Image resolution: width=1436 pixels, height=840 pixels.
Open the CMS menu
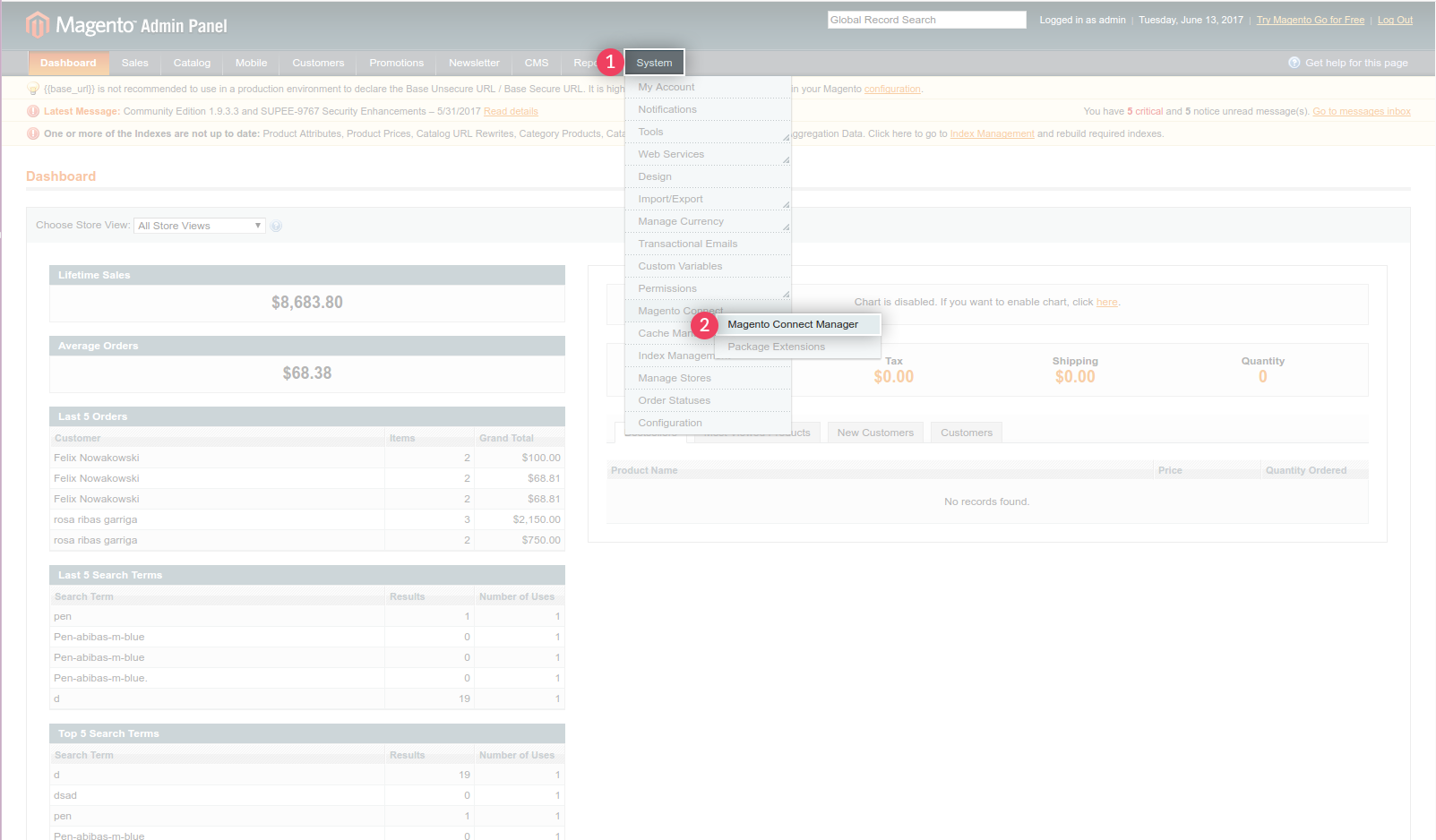click(x=537, y=63)
